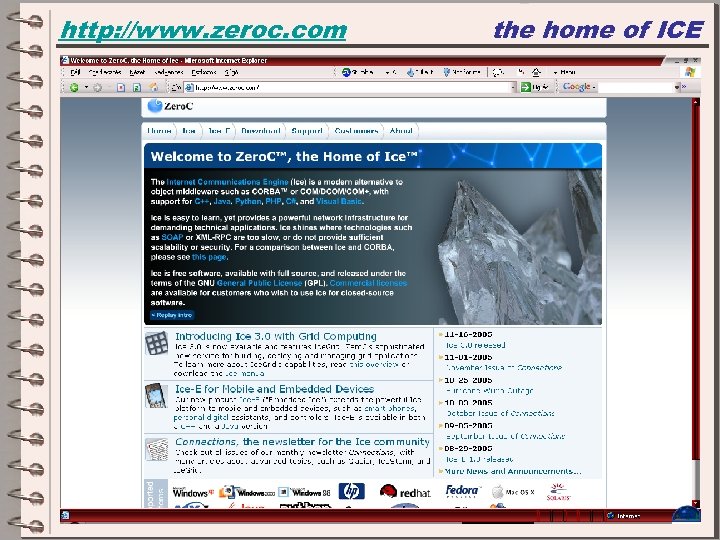Open the Ice-E tab on the ZeroC site

[219, 131]
